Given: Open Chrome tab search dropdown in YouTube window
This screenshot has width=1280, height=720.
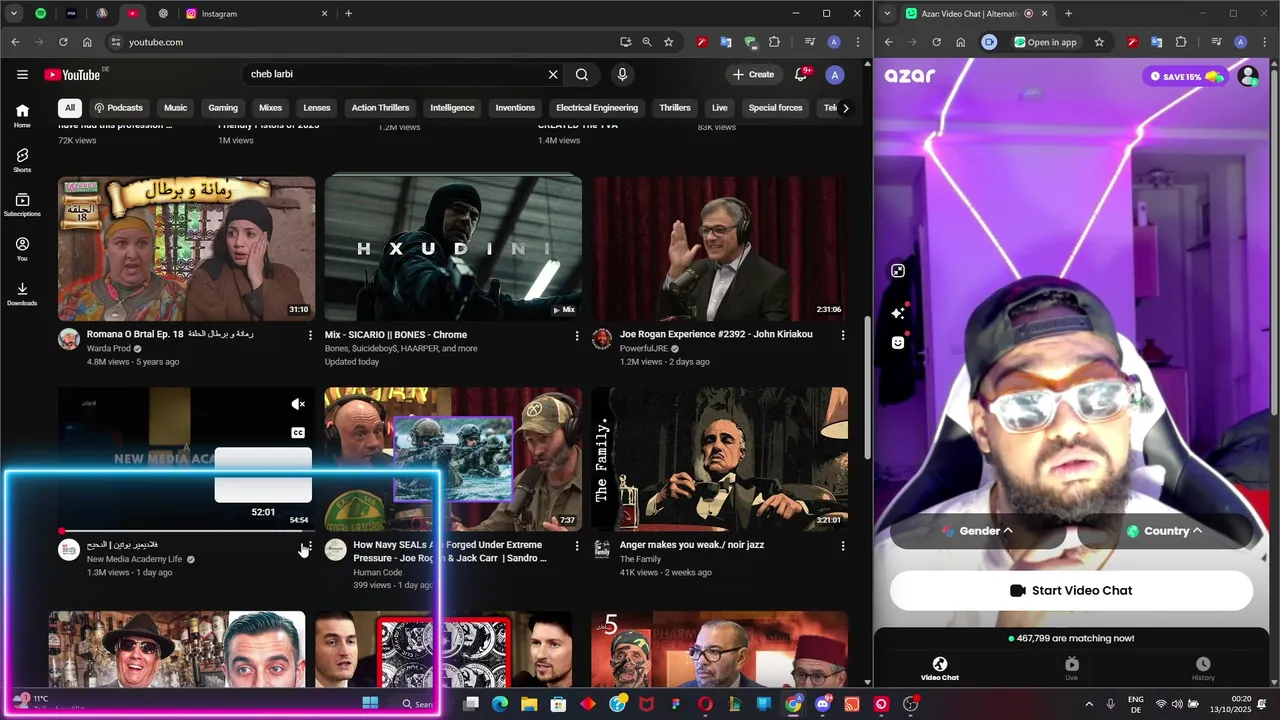Looking at the screenshot, I should (x=14, y=14).
